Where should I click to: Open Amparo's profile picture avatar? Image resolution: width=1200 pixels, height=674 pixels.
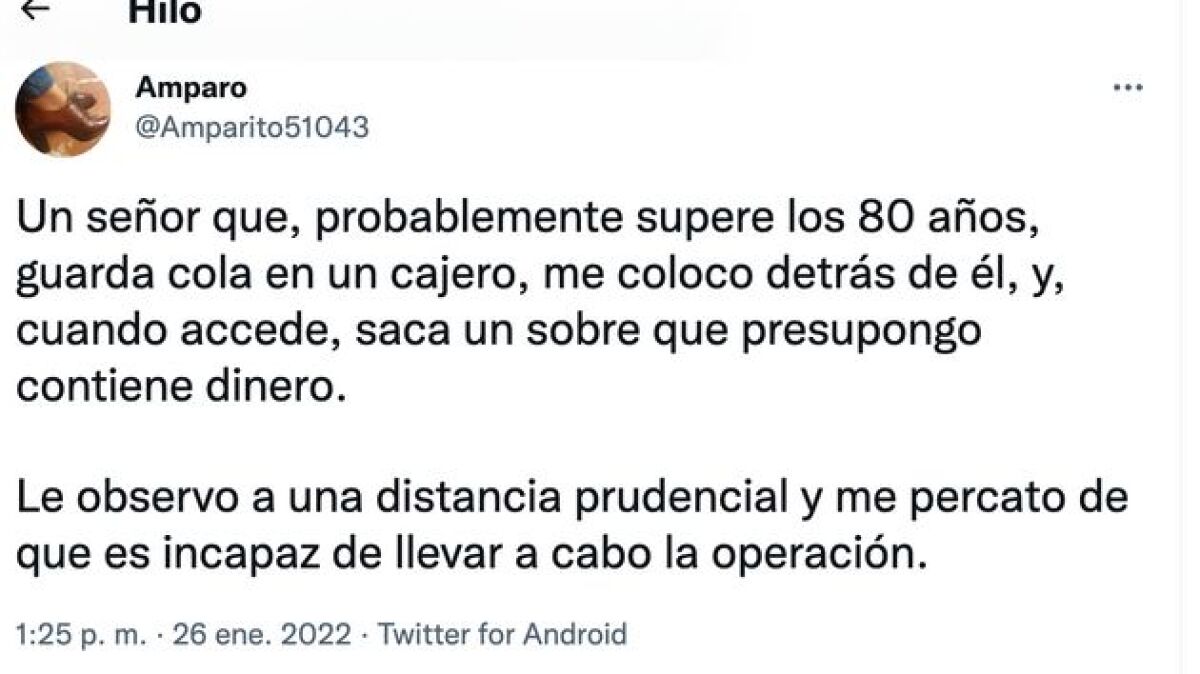coord(62,109)
